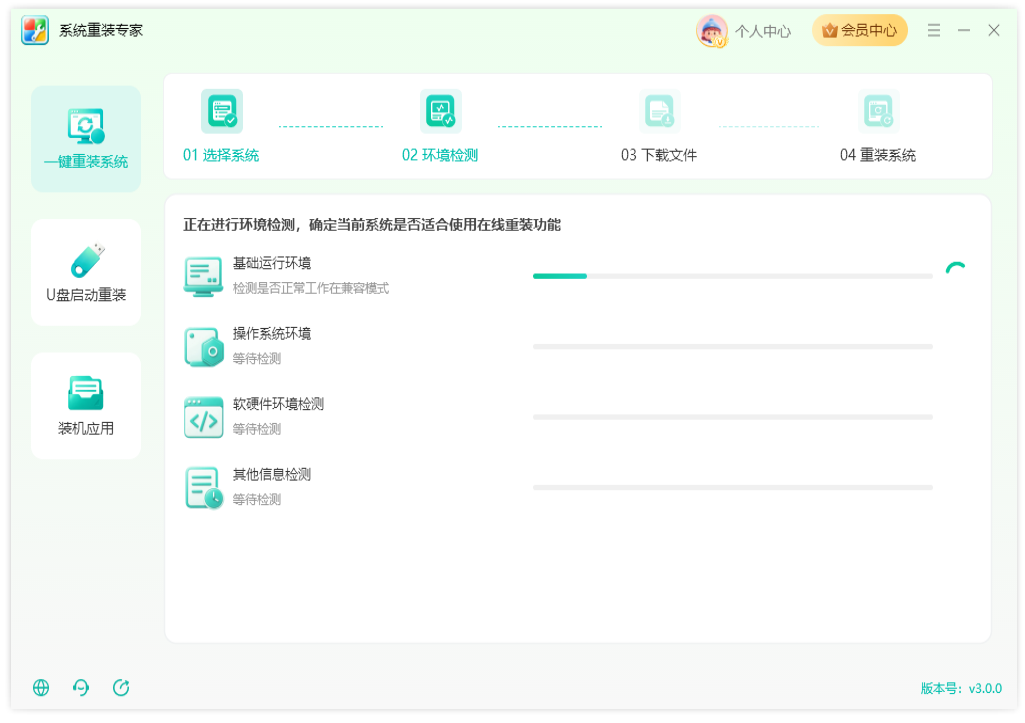This screenshot has width=1025, height=723.
Task: Open the hamburger menu in title bar
Action: click(x=933, y=30)
